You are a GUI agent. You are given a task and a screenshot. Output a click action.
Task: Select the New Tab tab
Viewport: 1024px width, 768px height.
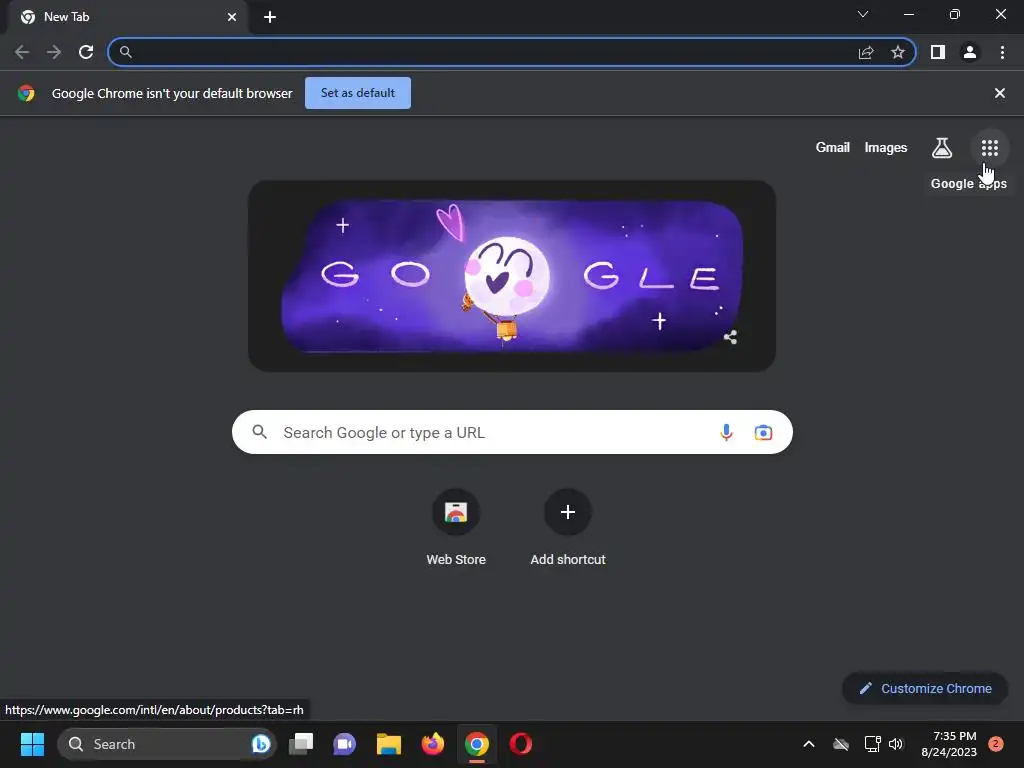tap(128, 17)
